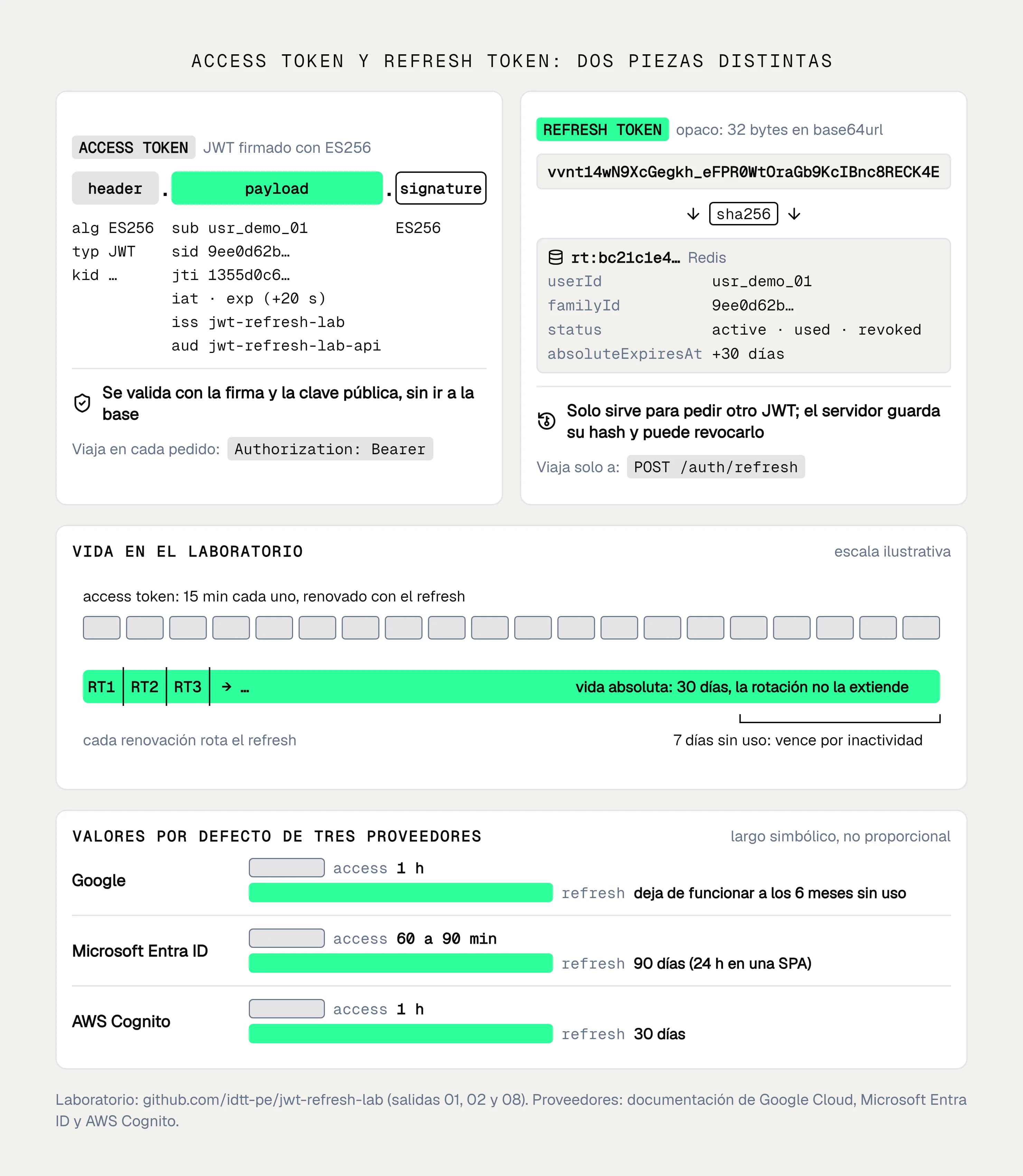Click 'escala ilustrativa' note
Image resolution: width=1023 pixels, height=1176 pixels.
(x=892, y=551)
